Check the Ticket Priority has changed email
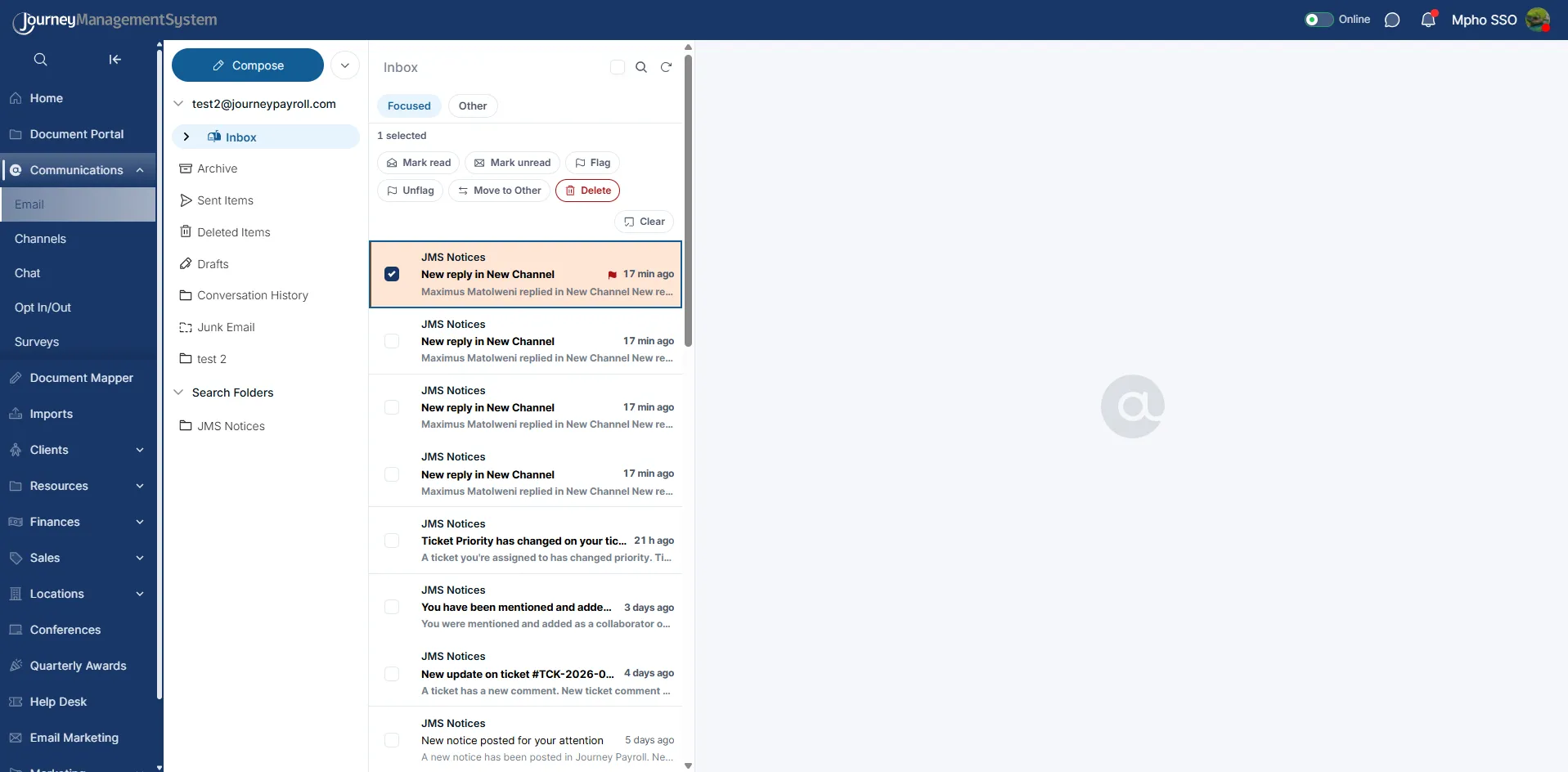Viewport: 1568px width, 772px height. pos(392,541)
